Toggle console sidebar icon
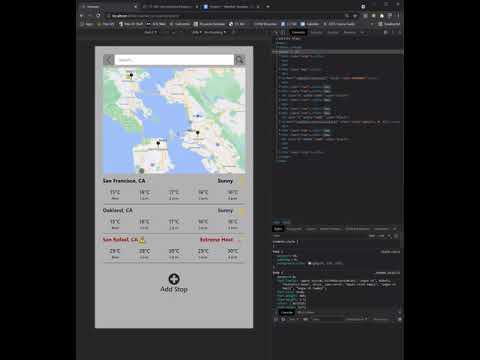480x360 pixels. tap(276, 319)
